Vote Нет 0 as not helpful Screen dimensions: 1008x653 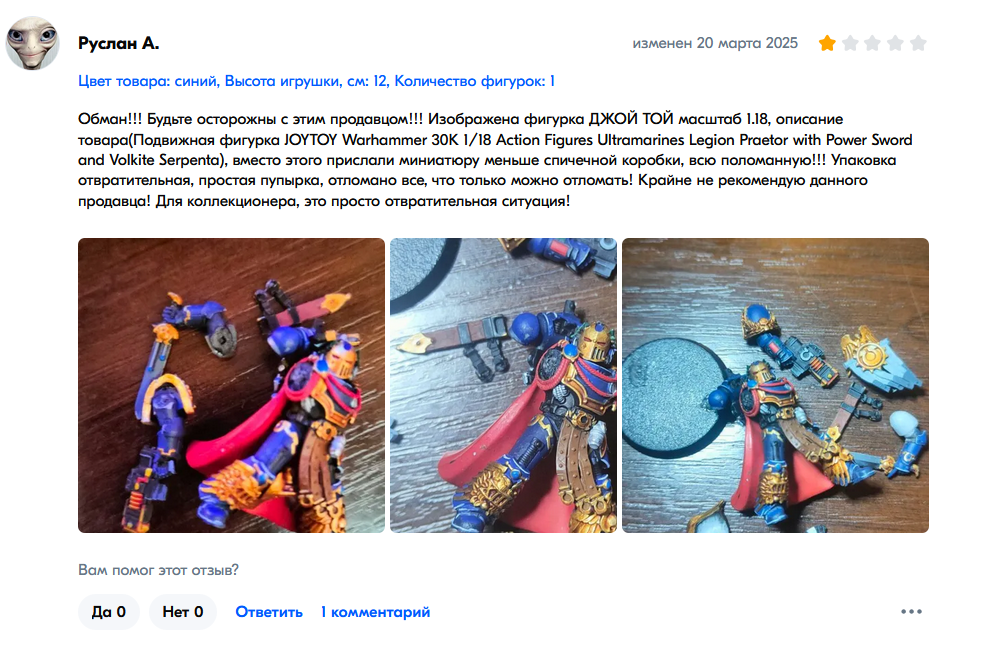[183, 612]
